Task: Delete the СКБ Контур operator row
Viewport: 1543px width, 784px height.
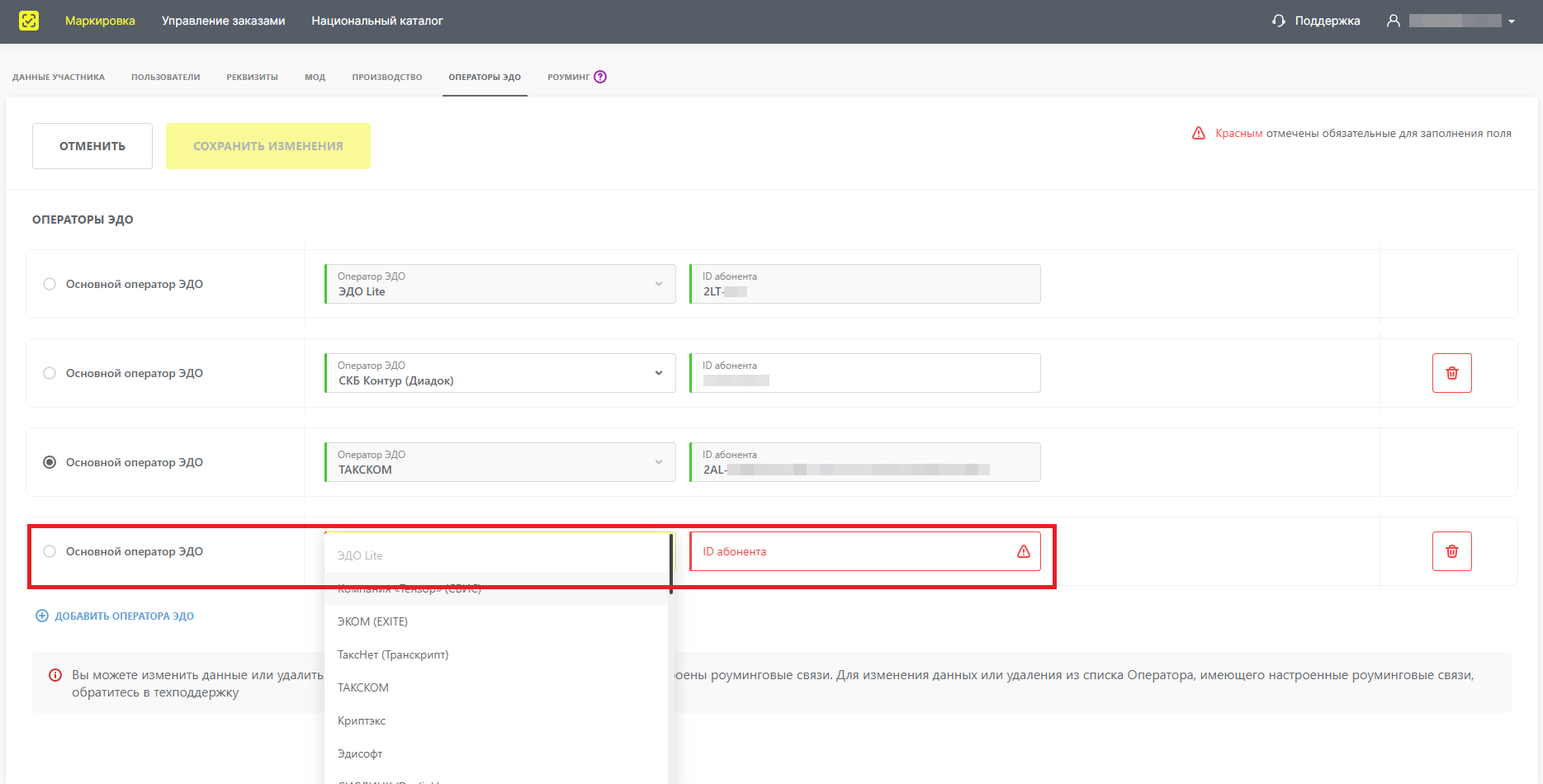Action: pos(1452,373)
